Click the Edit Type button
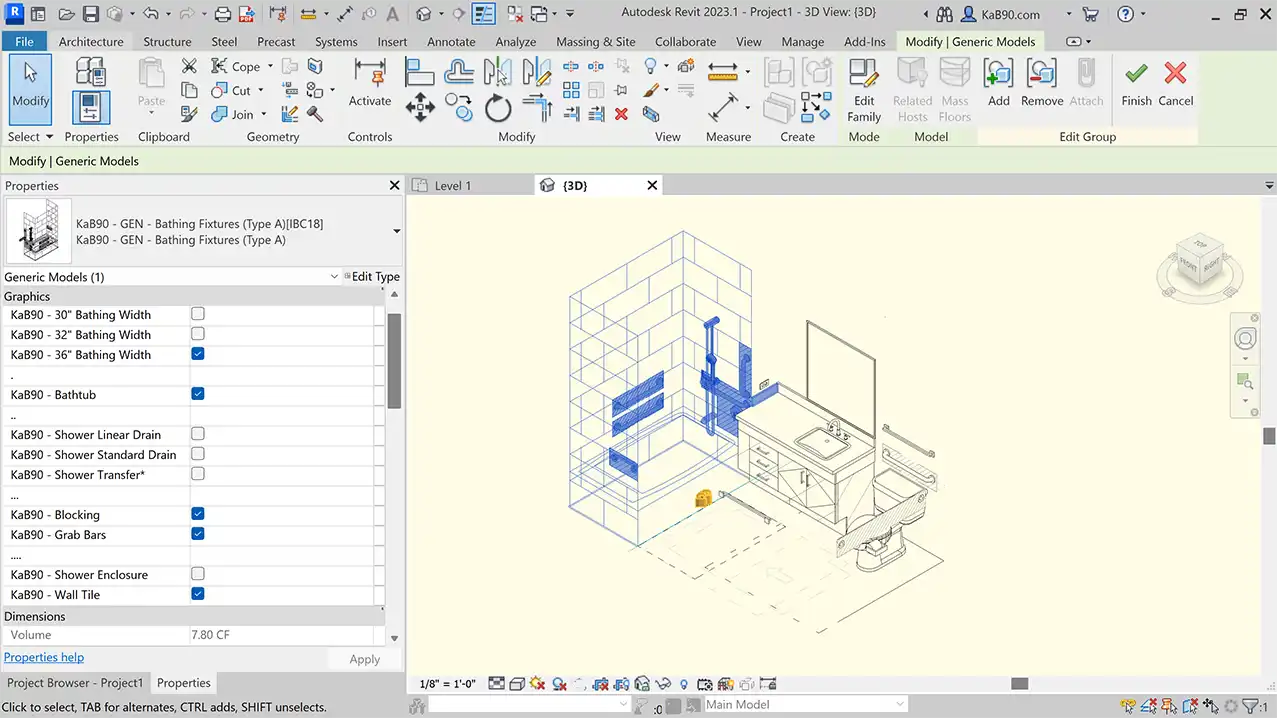This screenshot has height=718, width=1277. 372,277
